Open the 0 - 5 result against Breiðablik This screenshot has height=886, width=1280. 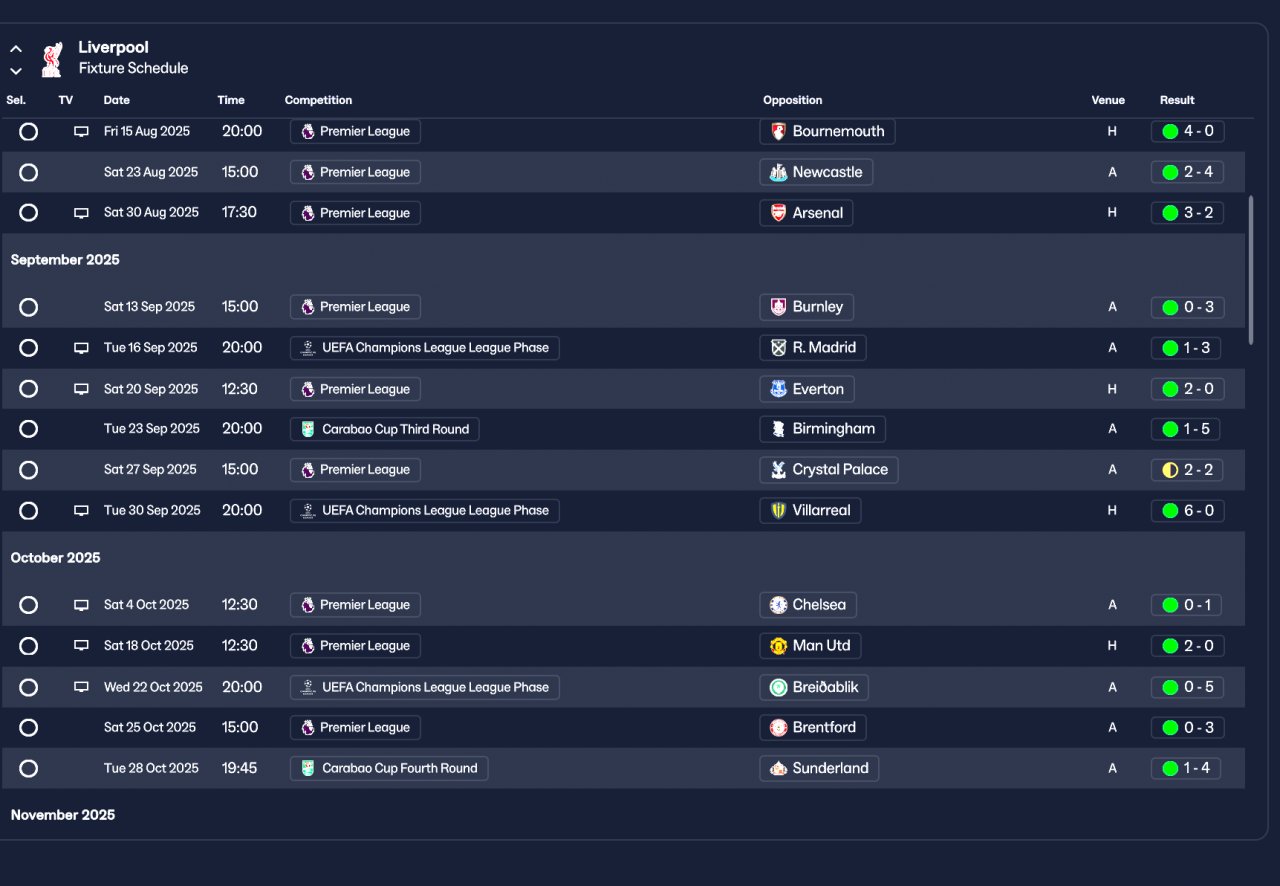(x=1187, y=687)
